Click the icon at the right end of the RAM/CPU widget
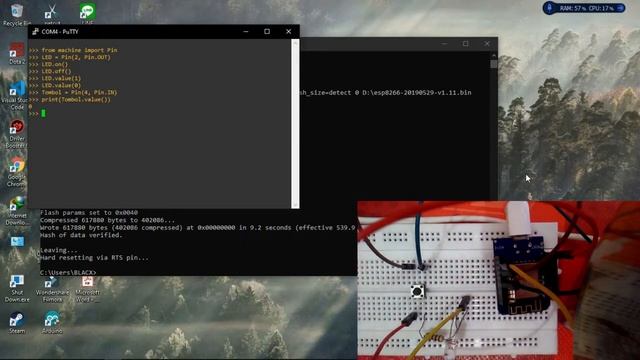Viewport: 640px width, 360px height. pos(620,8)
